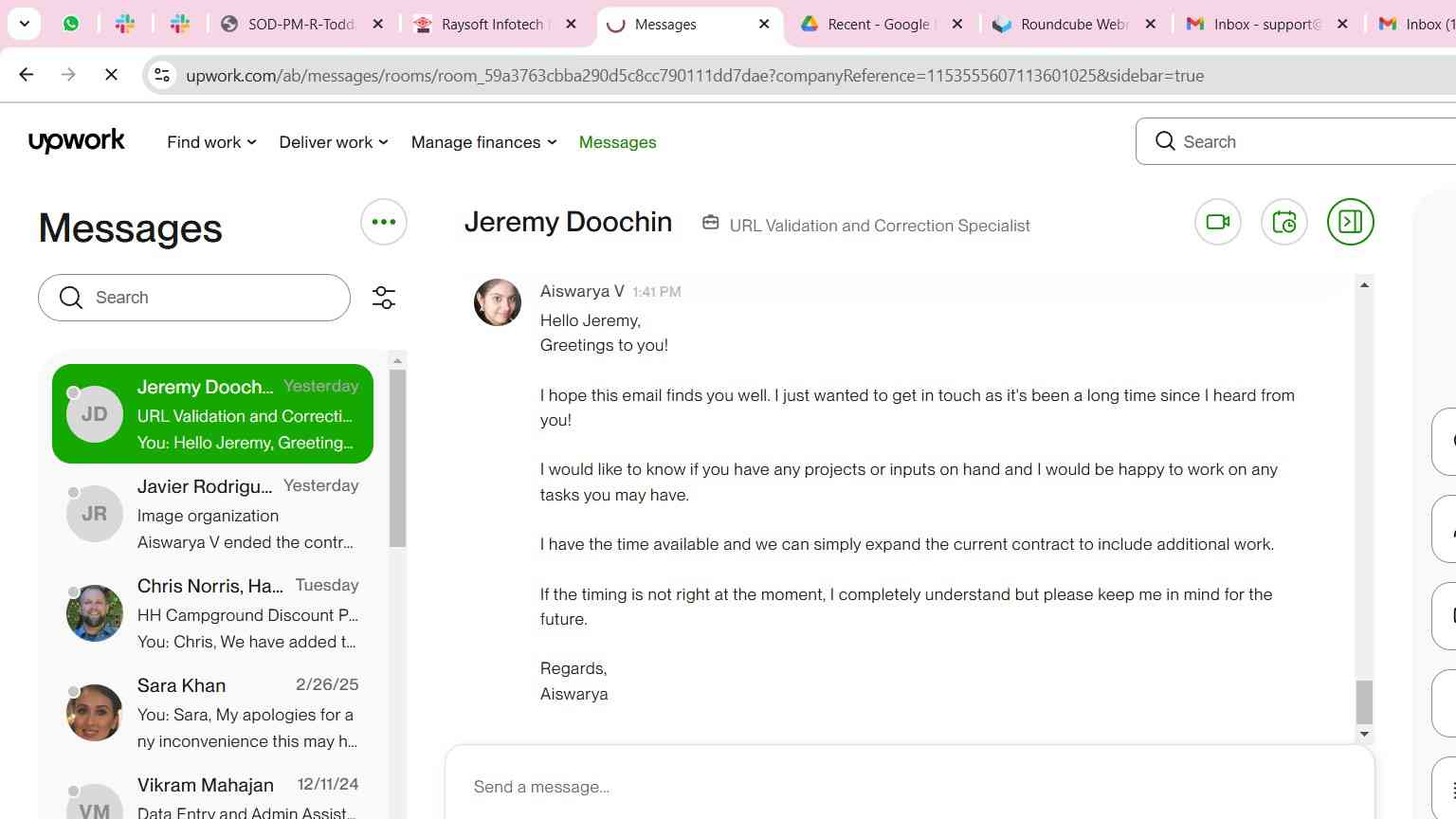Close the SOD-PM-R-Todd tab
This screenshot has height=819, width=1456.
377,24
